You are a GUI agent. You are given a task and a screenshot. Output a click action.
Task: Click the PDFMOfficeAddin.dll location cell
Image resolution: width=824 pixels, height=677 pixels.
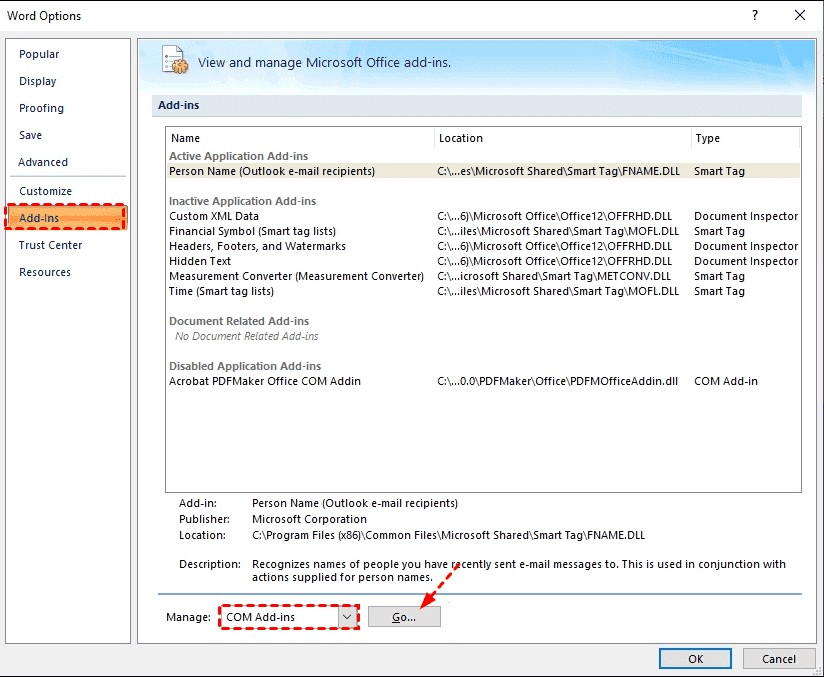point(558,382)
